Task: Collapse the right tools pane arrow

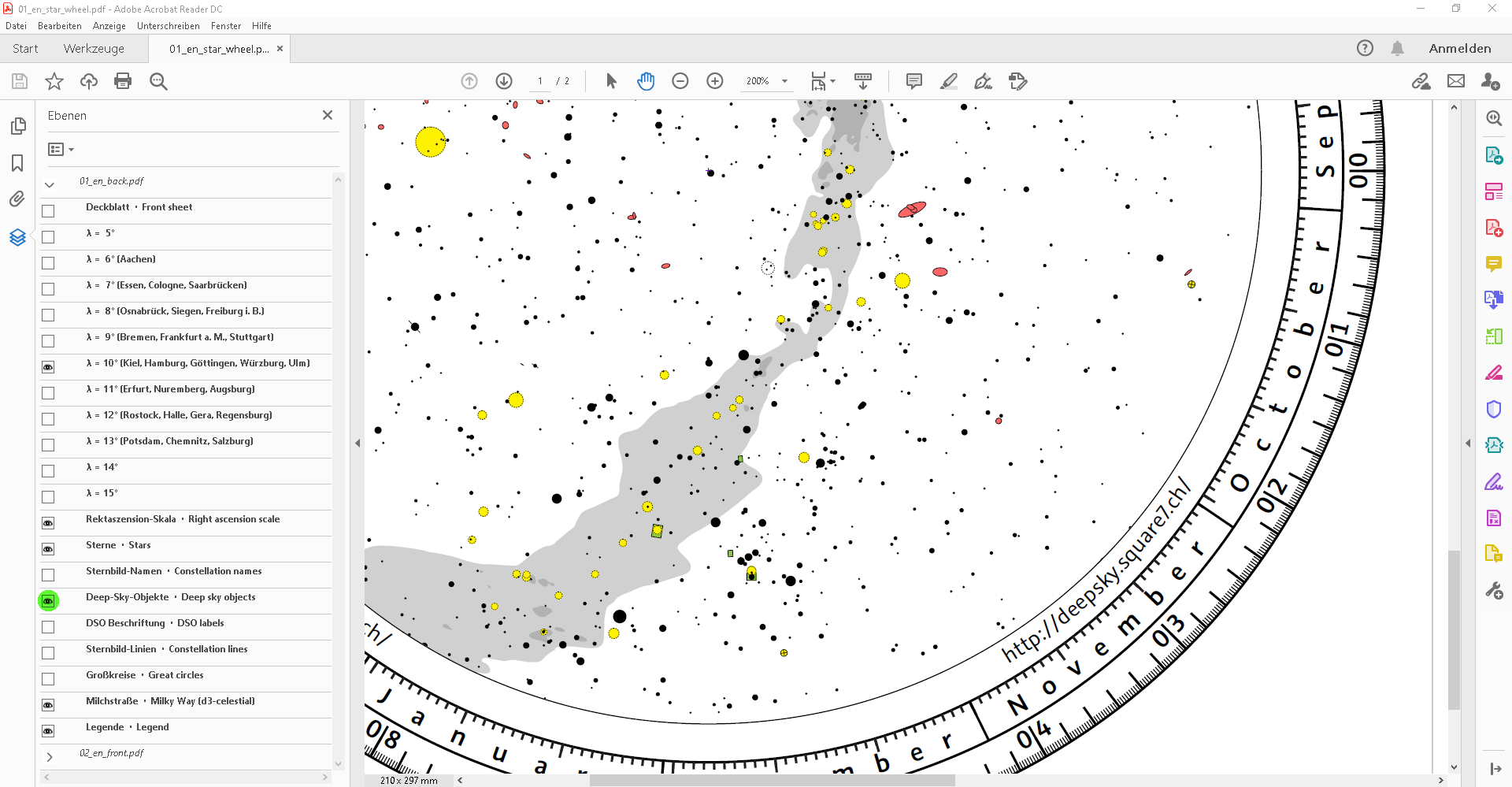Action: coord(1468,444)
